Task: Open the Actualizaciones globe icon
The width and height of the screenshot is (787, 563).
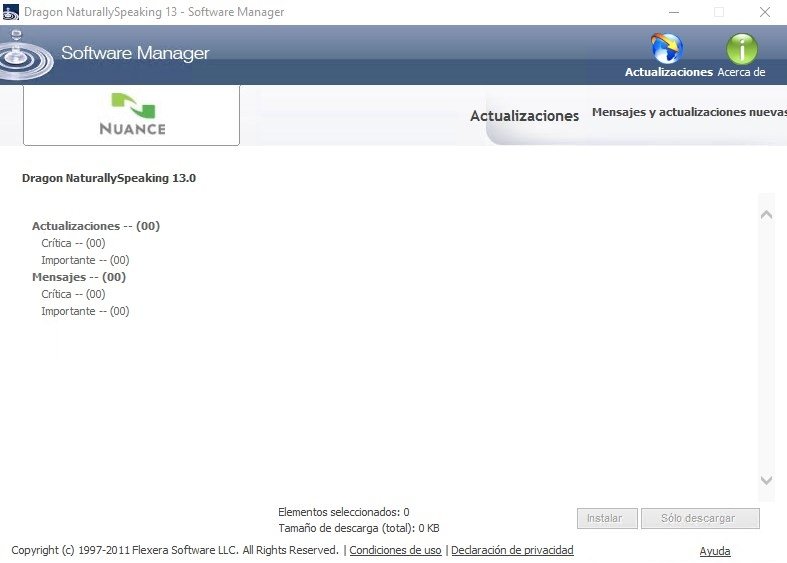Action: click(x=667, y=49)
